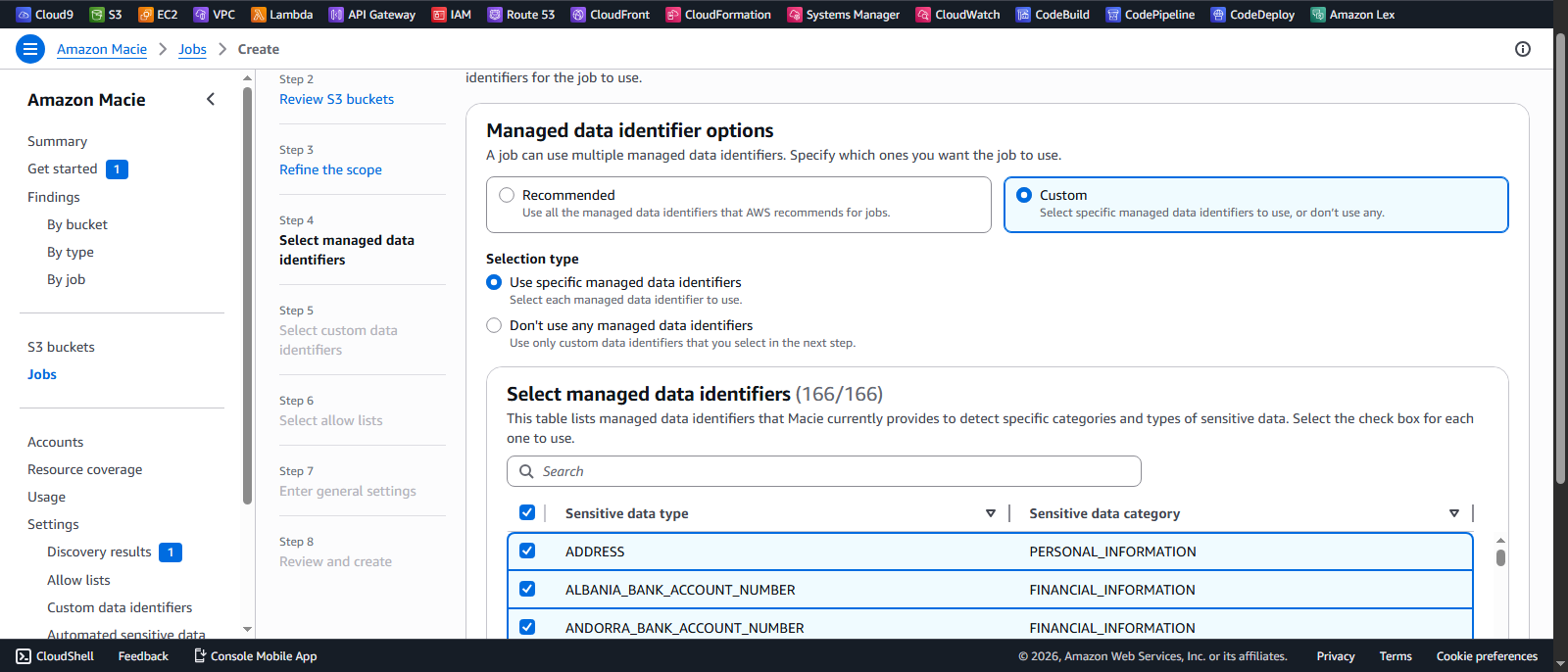
Task: Focus the managed identifiers search field
Action: (824, 471)
